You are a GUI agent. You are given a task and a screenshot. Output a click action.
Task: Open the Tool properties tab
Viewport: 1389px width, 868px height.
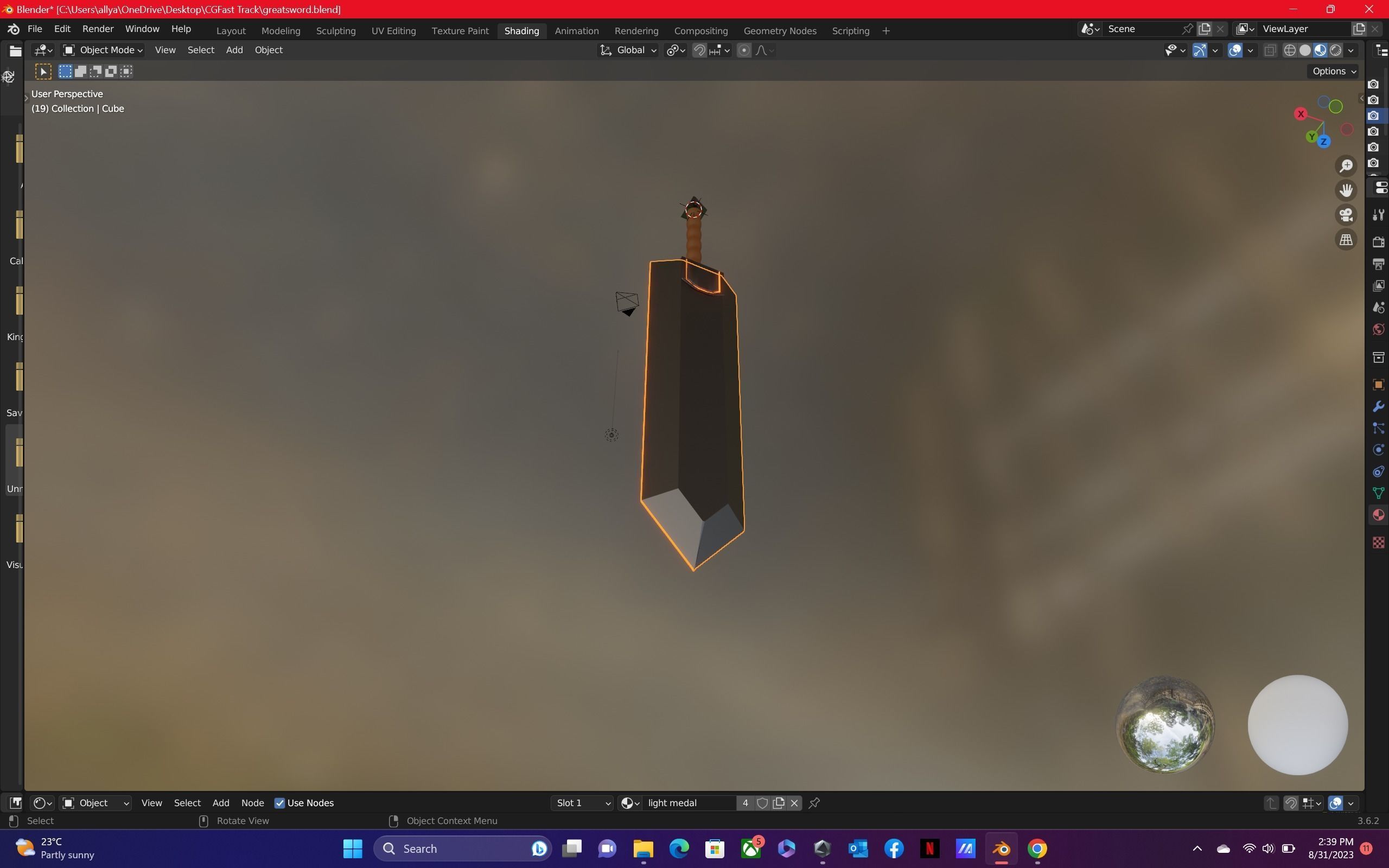(x=1378, y=215)
